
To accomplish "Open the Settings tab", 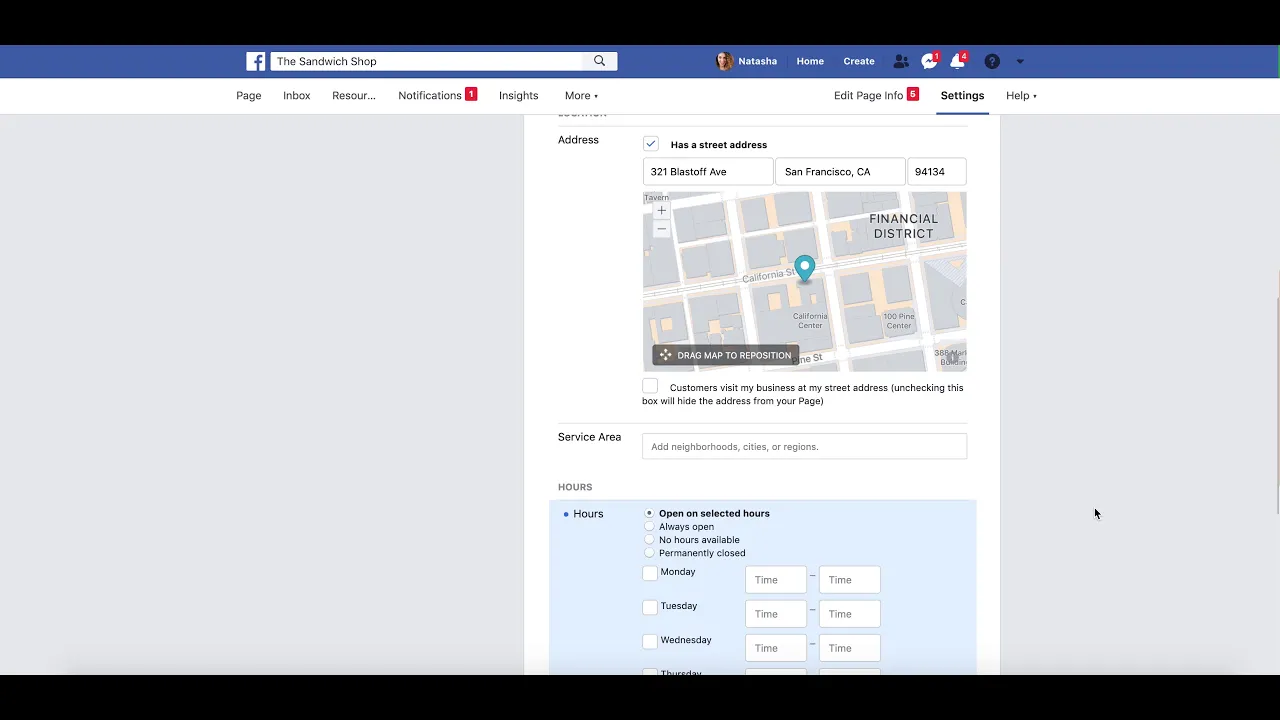I will pyautogui.click(x=962, y=96).
